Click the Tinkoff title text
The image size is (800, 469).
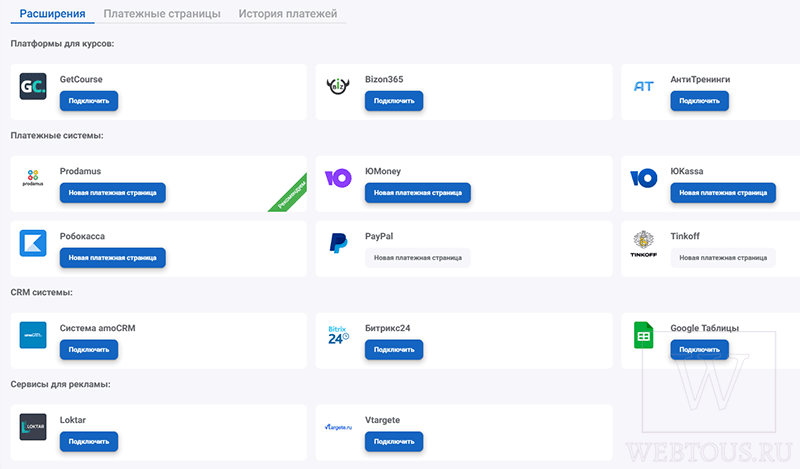click(x=685, y=236)
